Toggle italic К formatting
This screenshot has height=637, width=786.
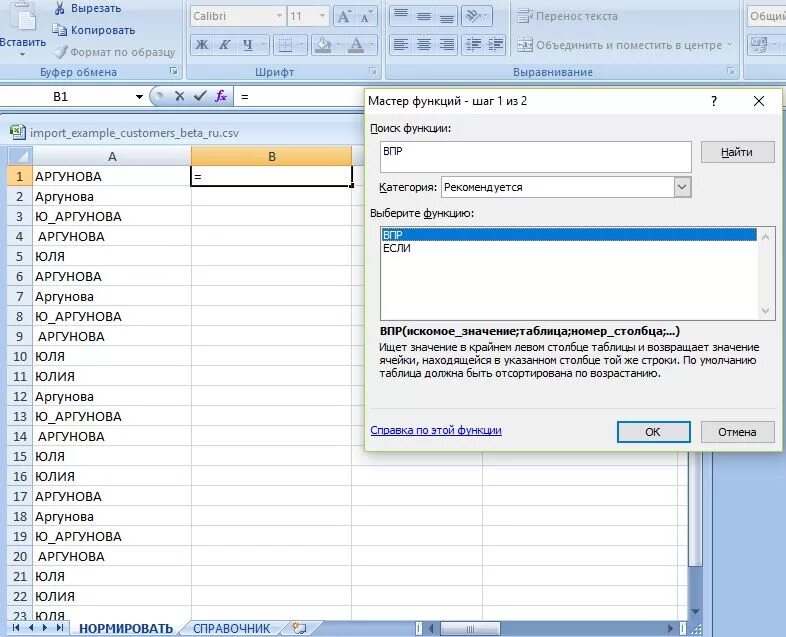pyautogui.click(x=225, y=45)
